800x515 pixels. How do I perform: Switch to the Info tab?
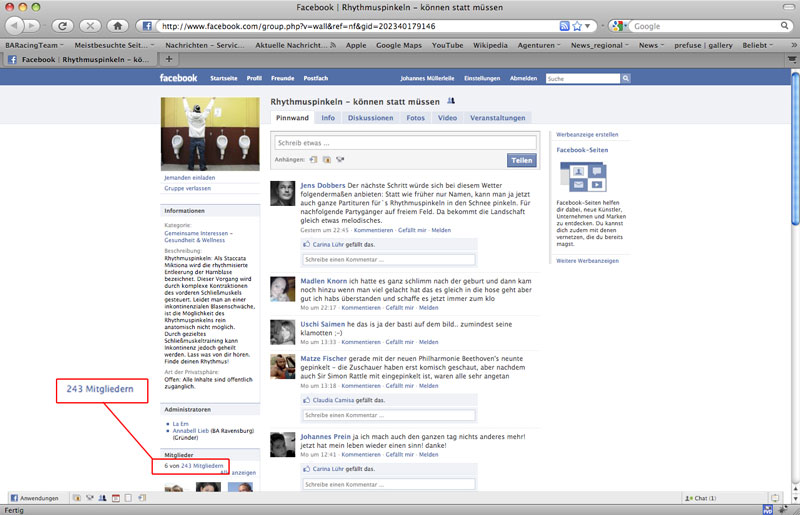point(328,118)
